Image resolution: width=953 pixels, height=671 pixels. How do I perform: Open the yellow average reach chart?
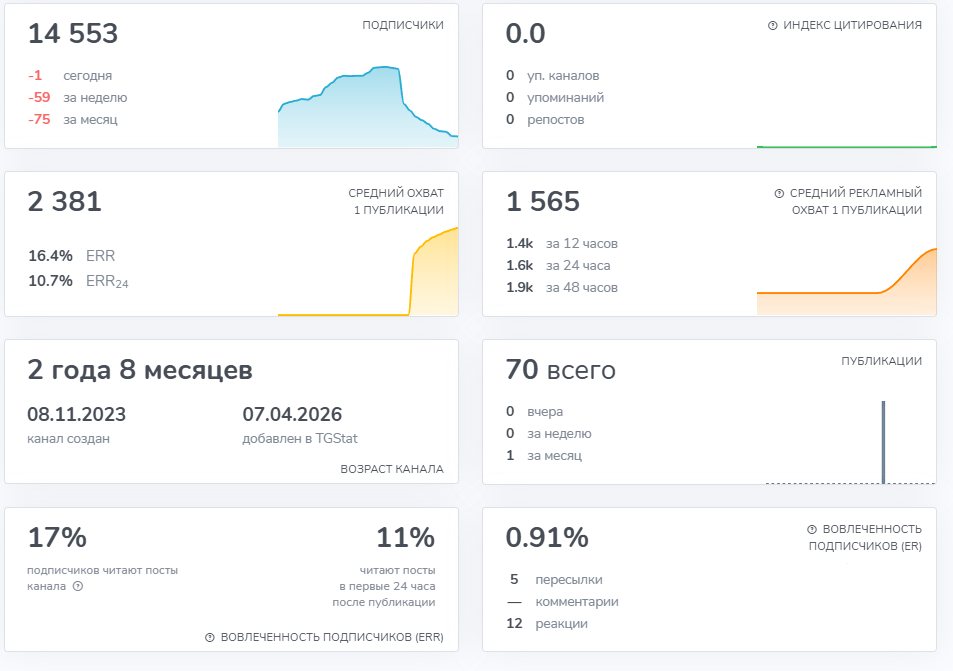pyautogui.click(x=368, y=272)
